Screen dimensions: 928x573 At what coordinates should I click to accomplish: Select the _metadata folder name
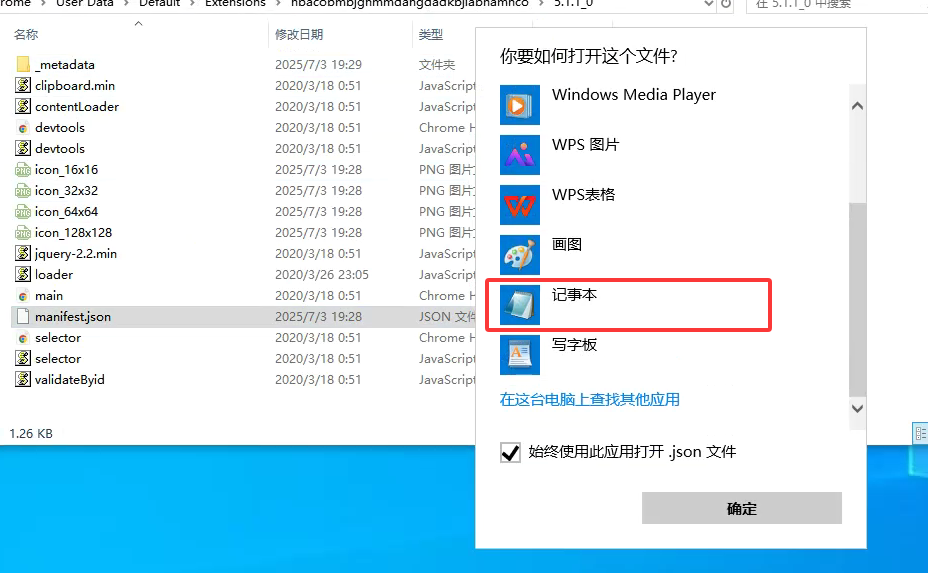coord(65,65)
